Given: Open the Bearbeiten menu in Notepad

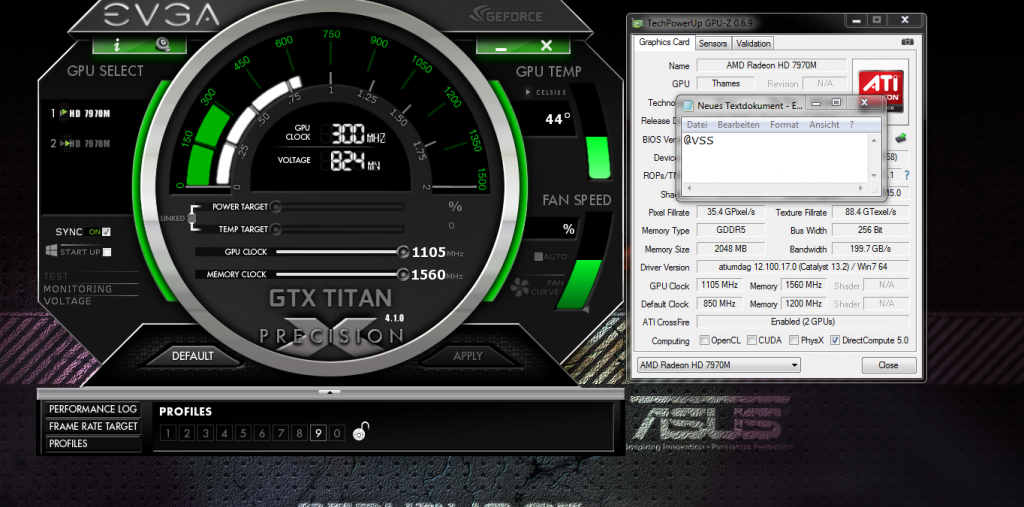Looking at the screenshot, I should pos(738,125).
